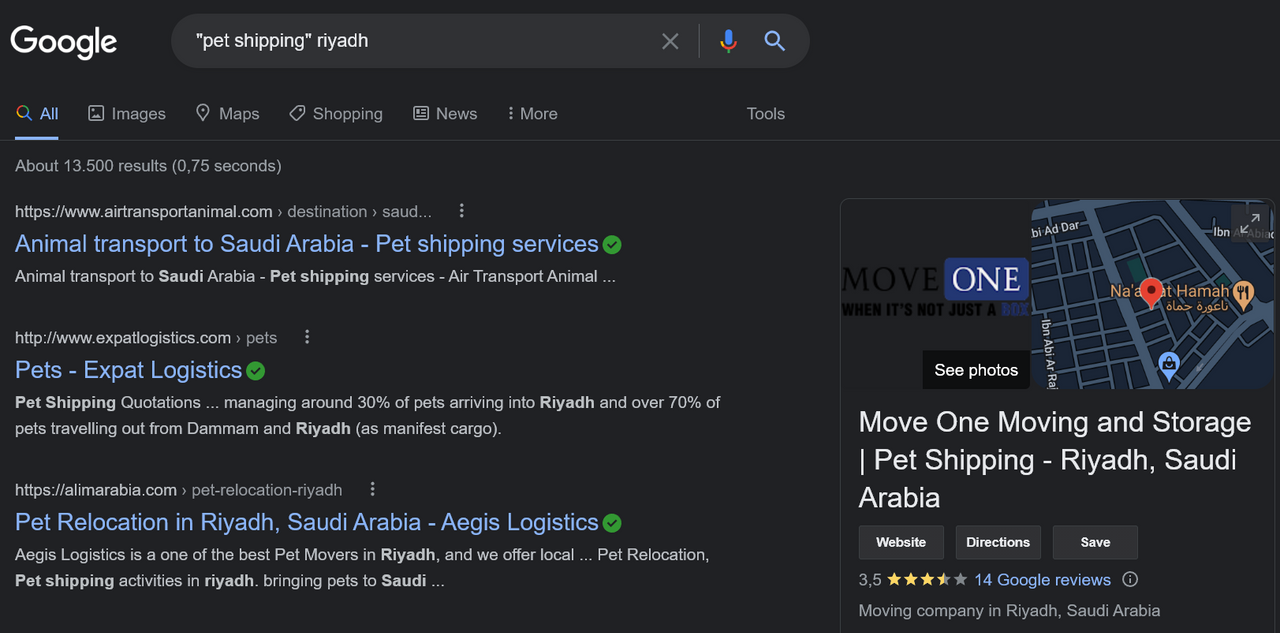Screen dimensions: 1280x633
Task: Click the https://alimarabia.com URL text
Action: [96, 490]
